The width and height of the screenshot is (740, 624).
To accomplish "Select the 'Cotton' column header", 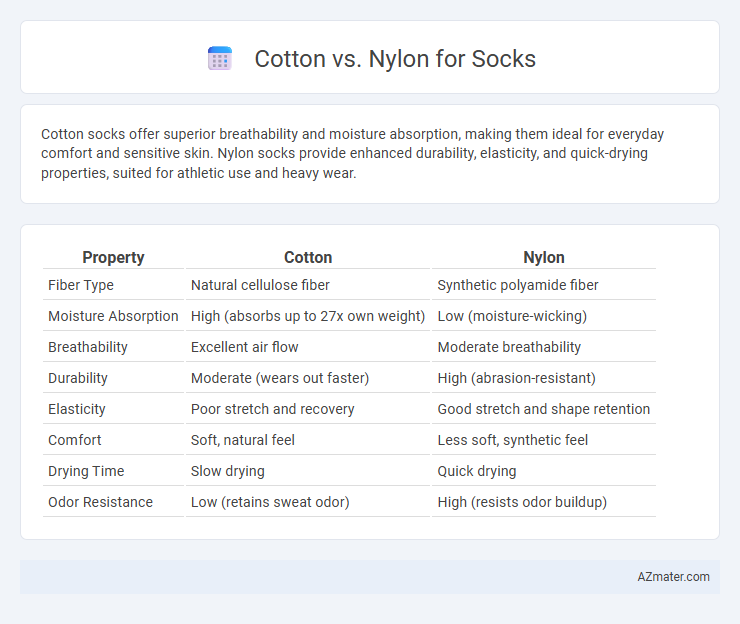I will point(308,257).
